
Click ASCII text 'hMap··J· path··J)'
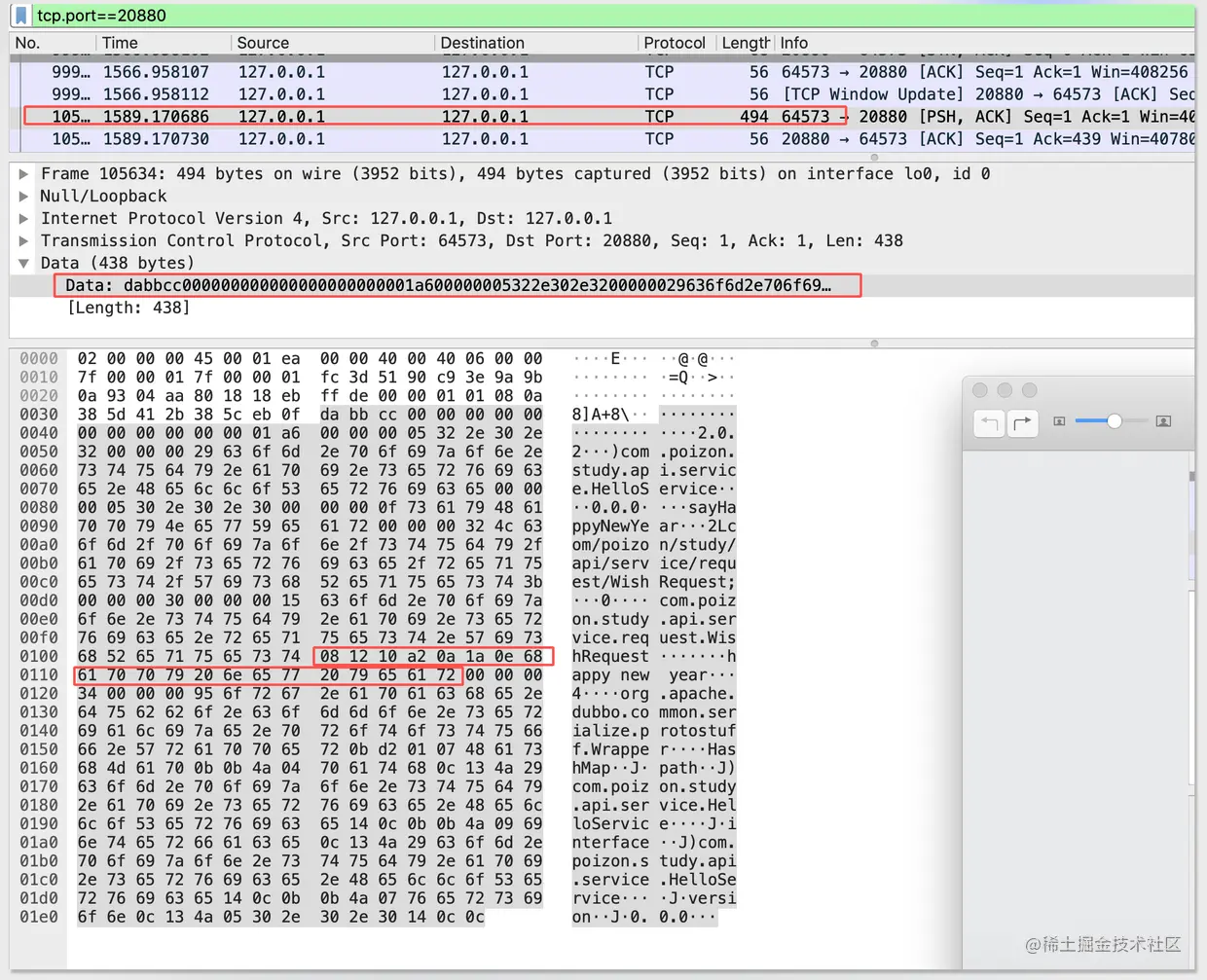tap(653, 768)
